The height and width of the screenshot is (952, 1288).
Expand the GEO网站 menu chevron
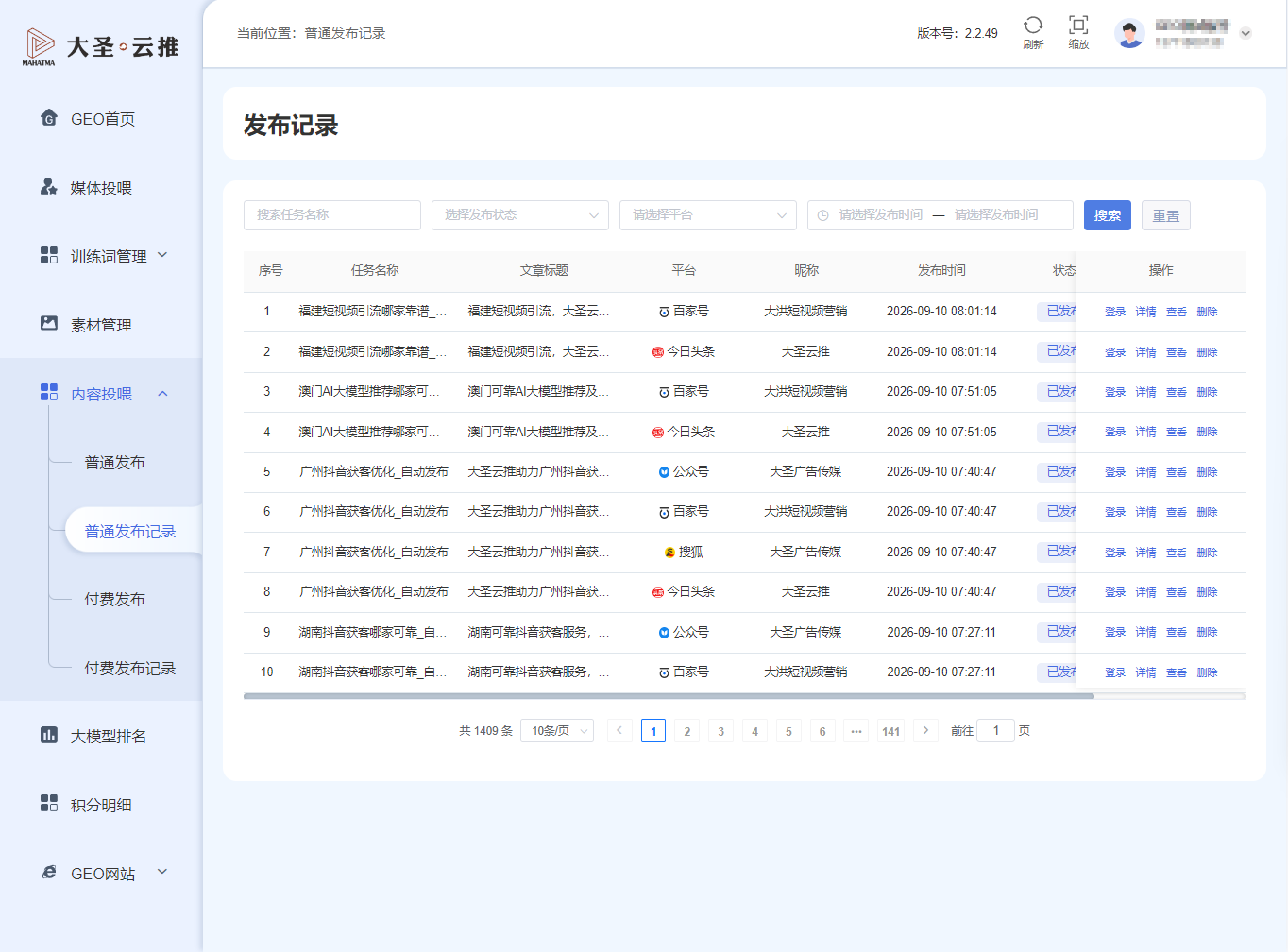[162, 872]
